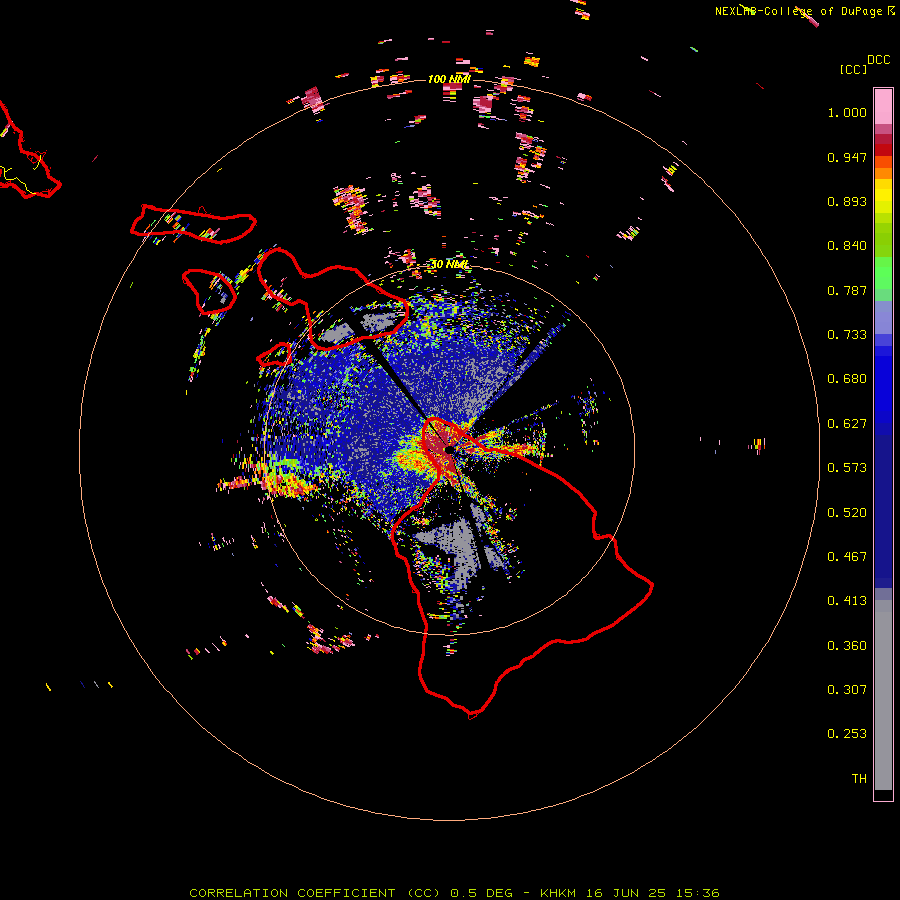
Task: Select the 0.413 legend value
Action: coord(847,601)
